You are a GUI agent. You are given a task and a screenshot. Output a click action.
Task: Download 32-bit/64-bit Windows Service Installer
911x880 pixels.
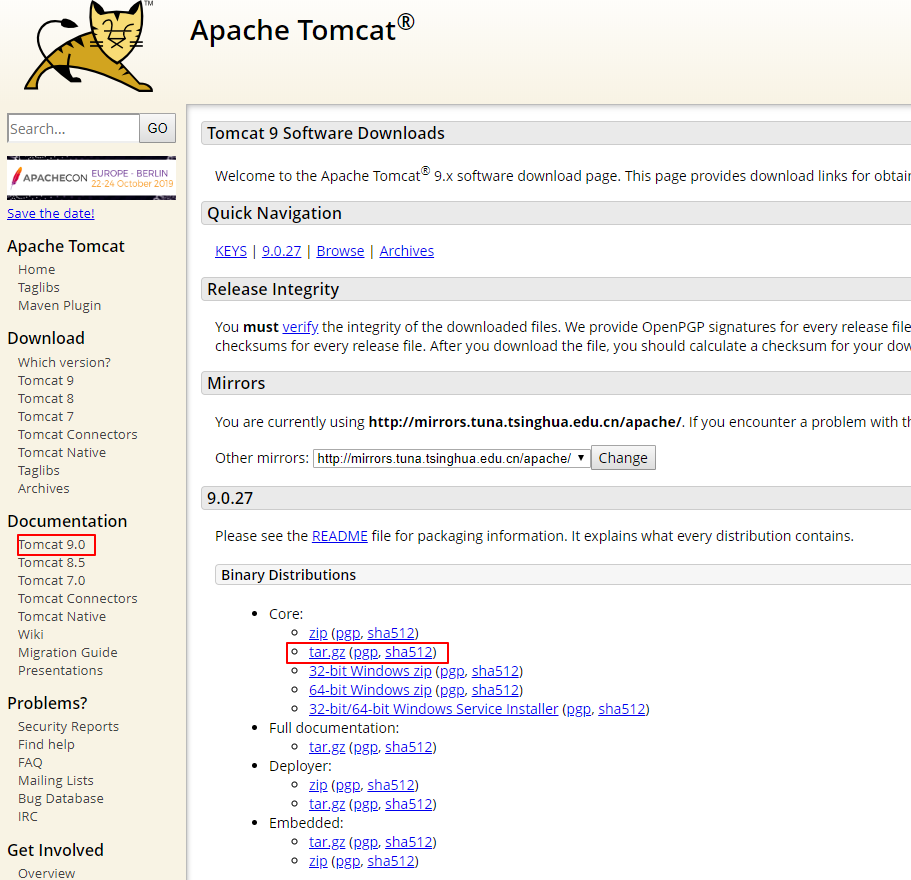(433, 709)
